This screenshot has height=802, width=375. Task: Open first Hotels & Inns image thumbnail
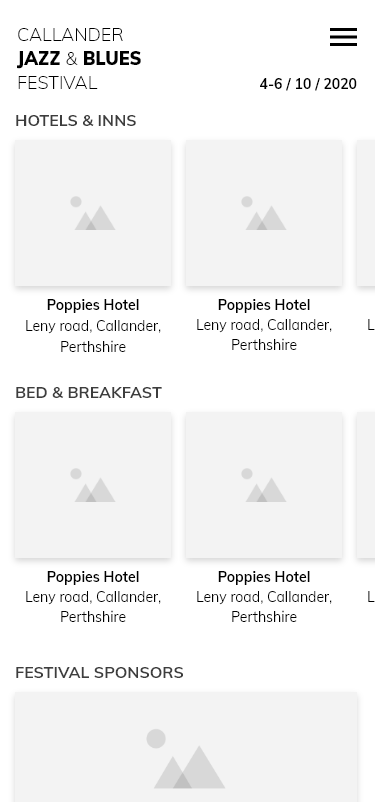point(93,213)
